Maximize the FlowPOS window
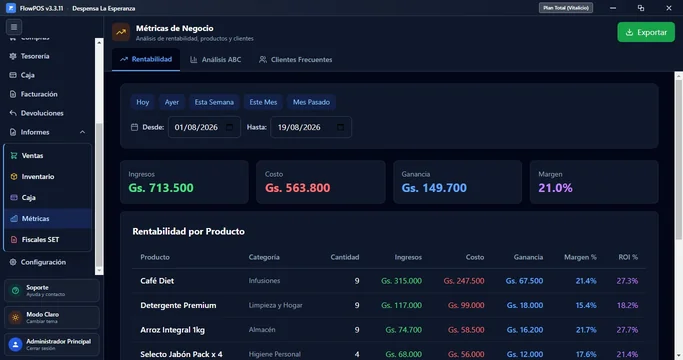The height and width of the screenshot is (360, 683). (641, 8)
